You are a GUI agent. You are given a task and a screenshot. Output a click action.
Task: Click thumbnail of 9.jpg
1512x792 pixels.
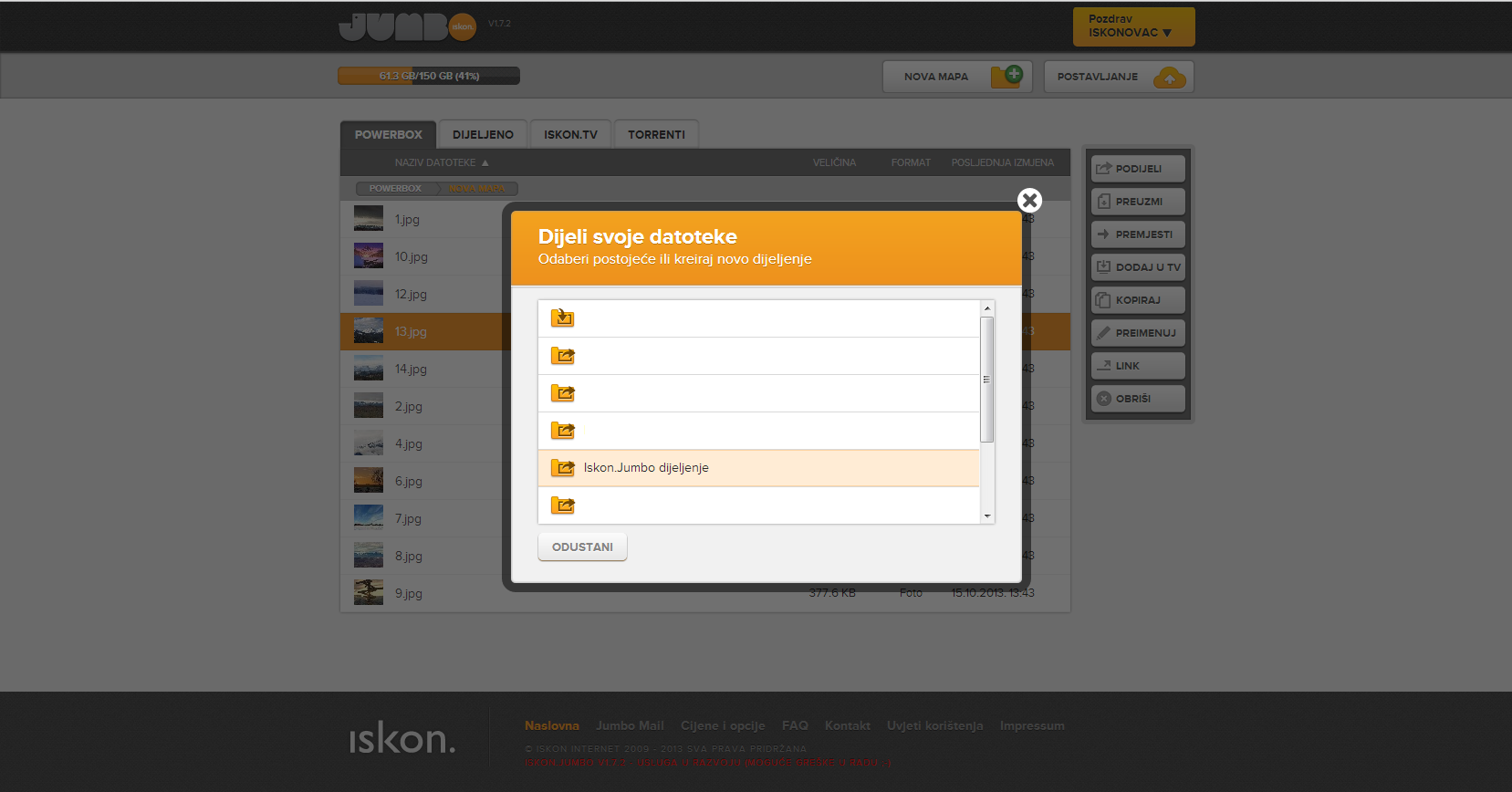pos(369,592)
